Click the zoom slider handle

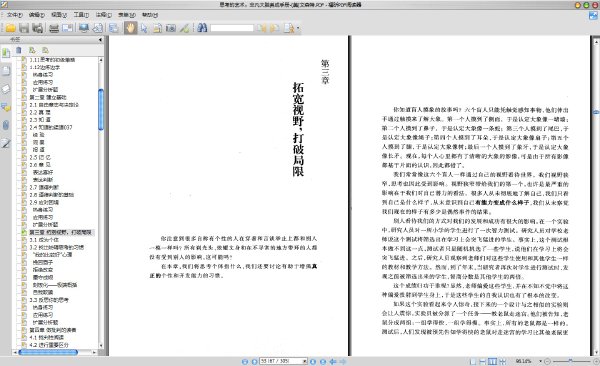tap(570, 361)
